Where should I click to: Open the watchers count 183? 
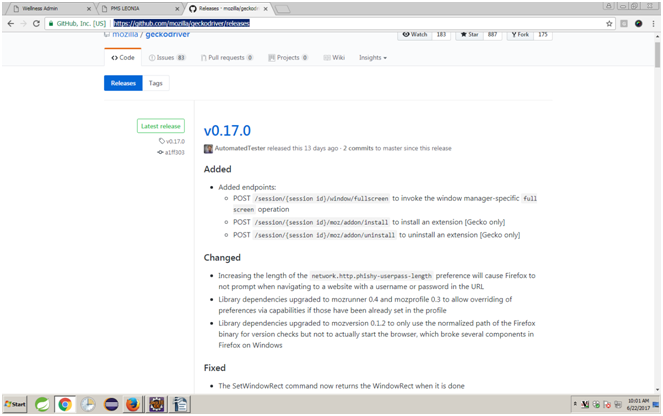(441, 35)
